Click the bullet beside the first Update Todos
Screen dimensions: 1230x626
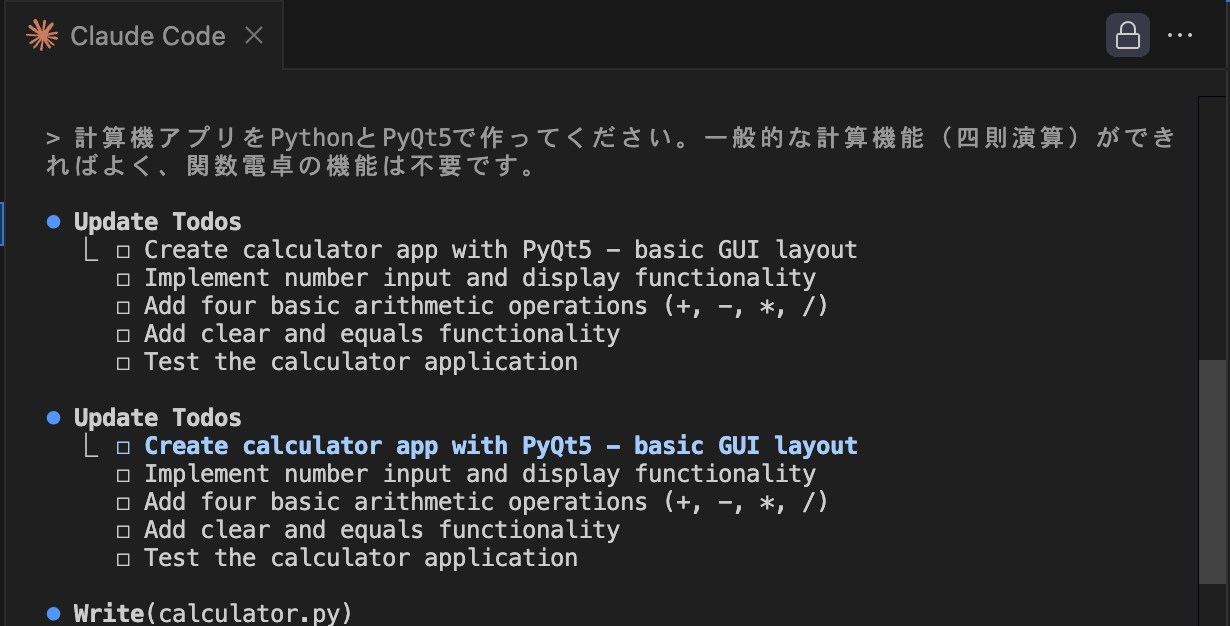point(52,220)
